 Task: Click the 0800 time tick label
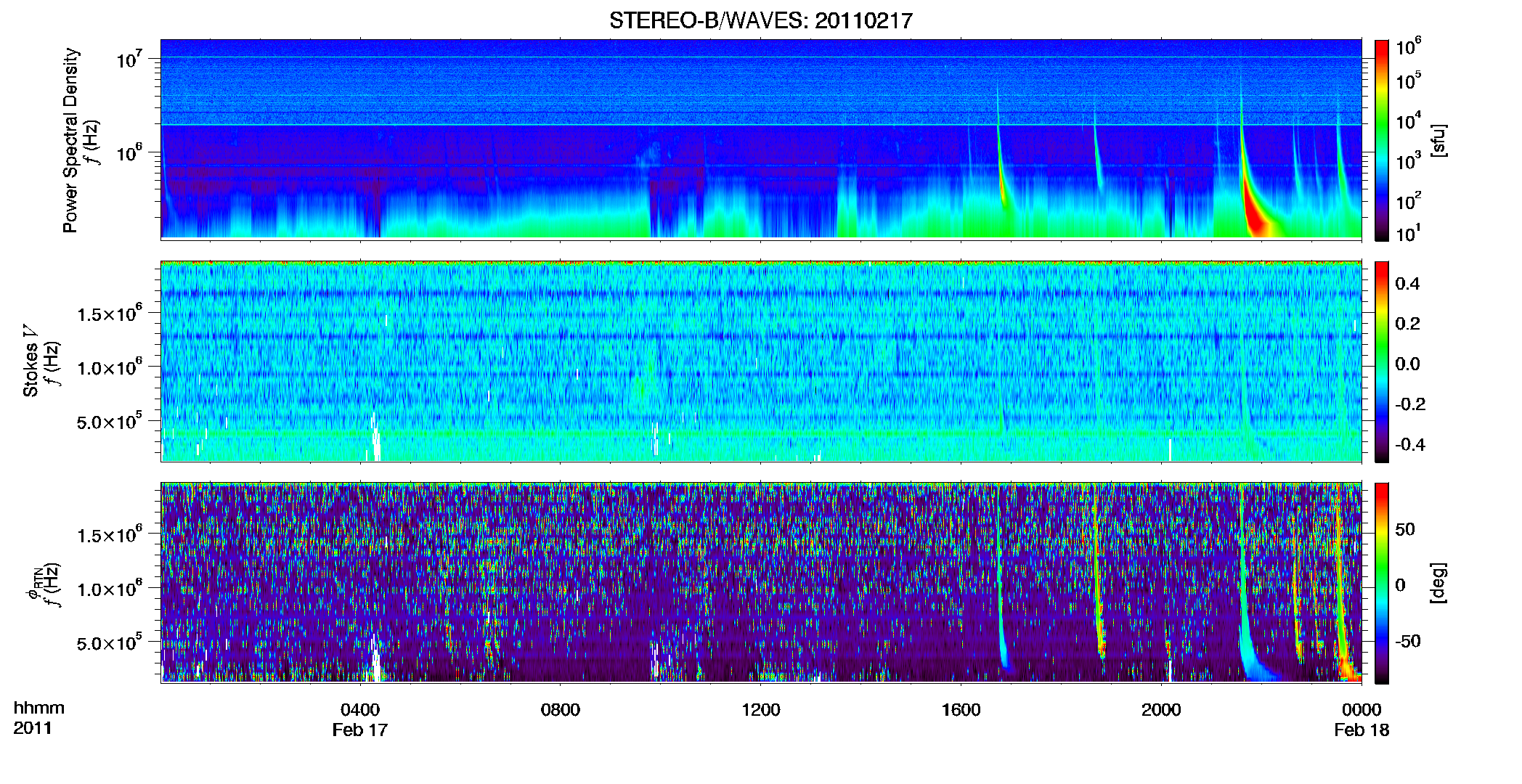pos(561,709)
